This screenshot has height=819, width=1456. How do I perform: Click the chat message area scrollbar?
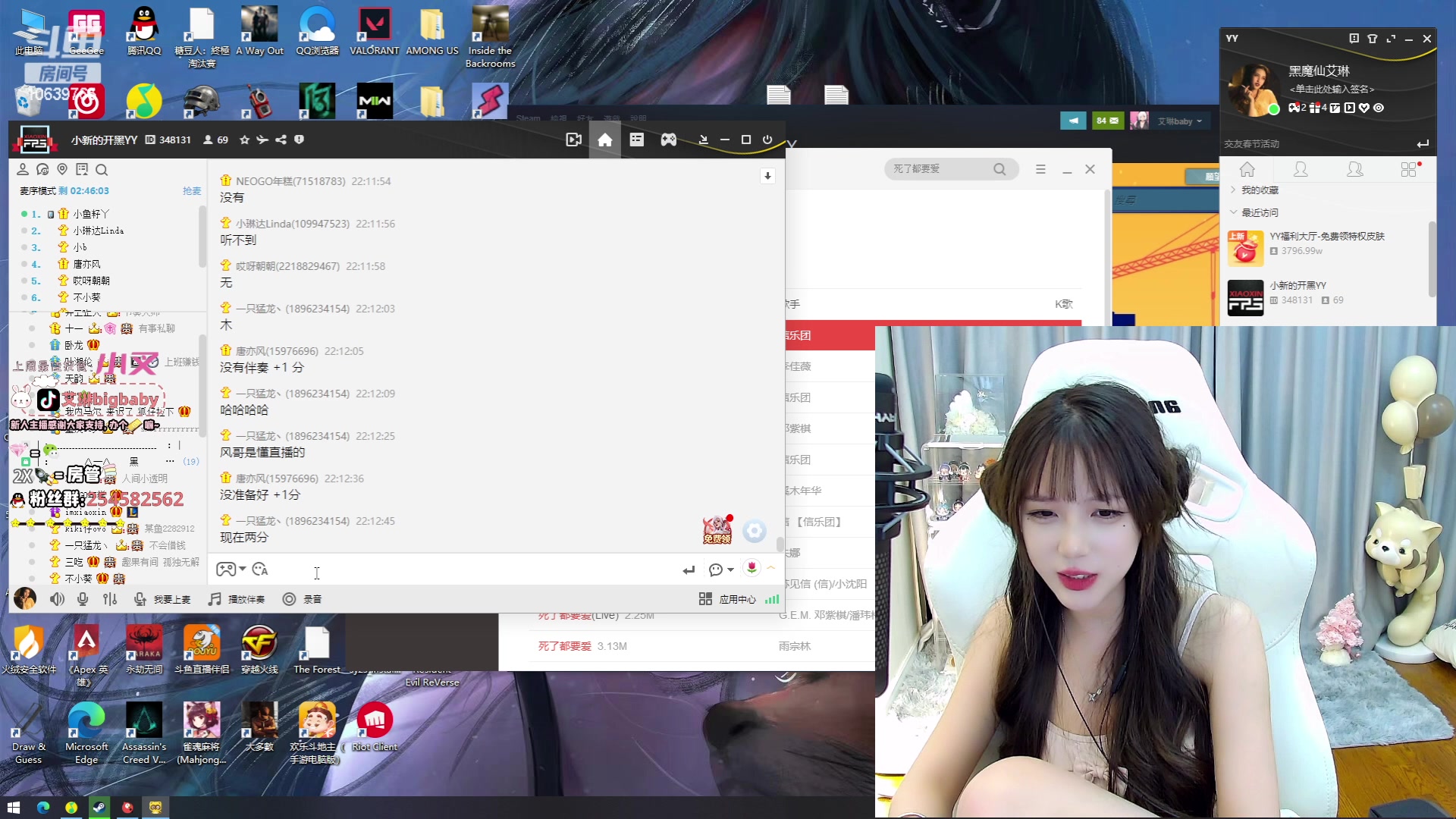(780, 544)
